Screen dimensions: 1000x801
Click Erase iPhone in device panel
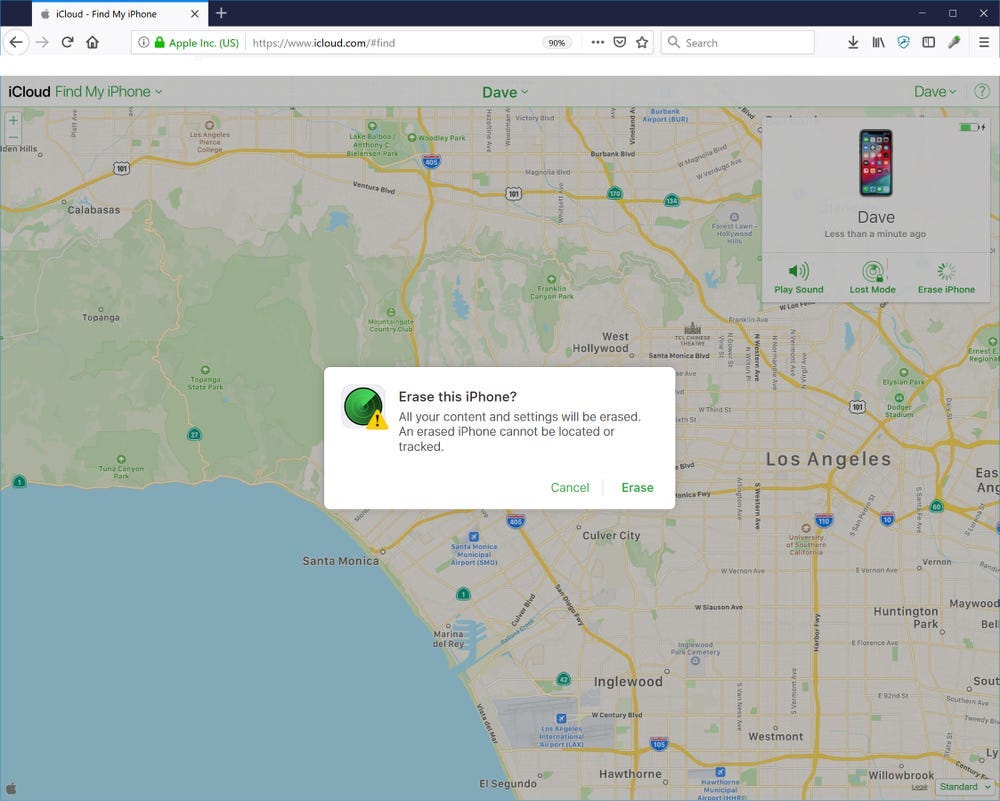pyautogui.click(x=946, y=278)
